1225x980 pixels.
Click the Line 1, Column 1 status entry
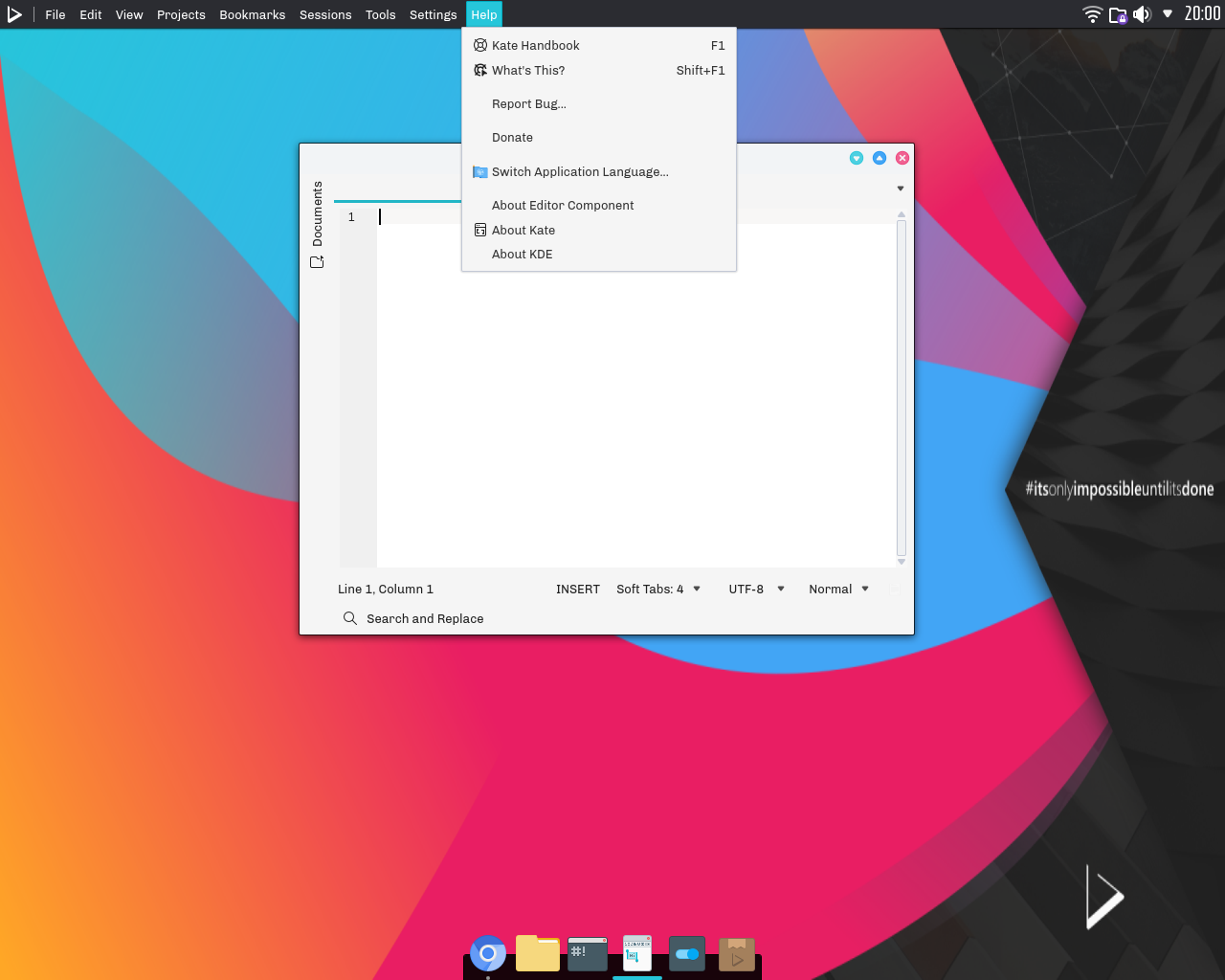coord(386,590)
